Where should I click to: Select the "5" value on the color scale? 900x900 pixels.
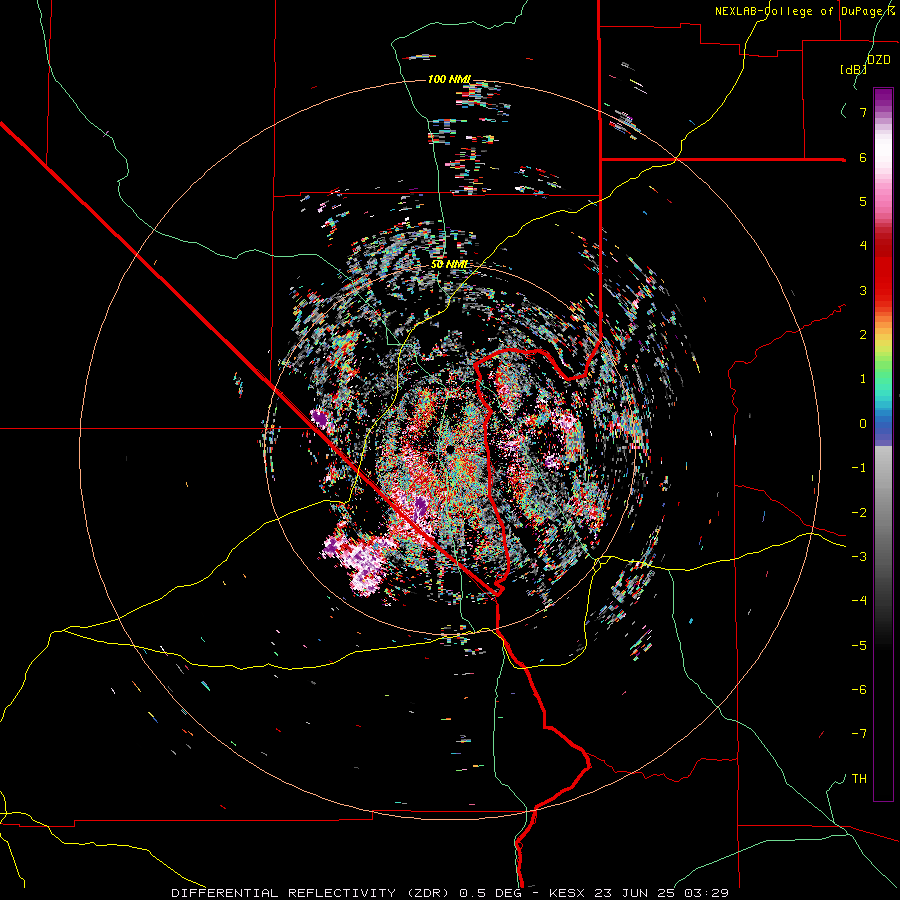click(x=863, y=201)
